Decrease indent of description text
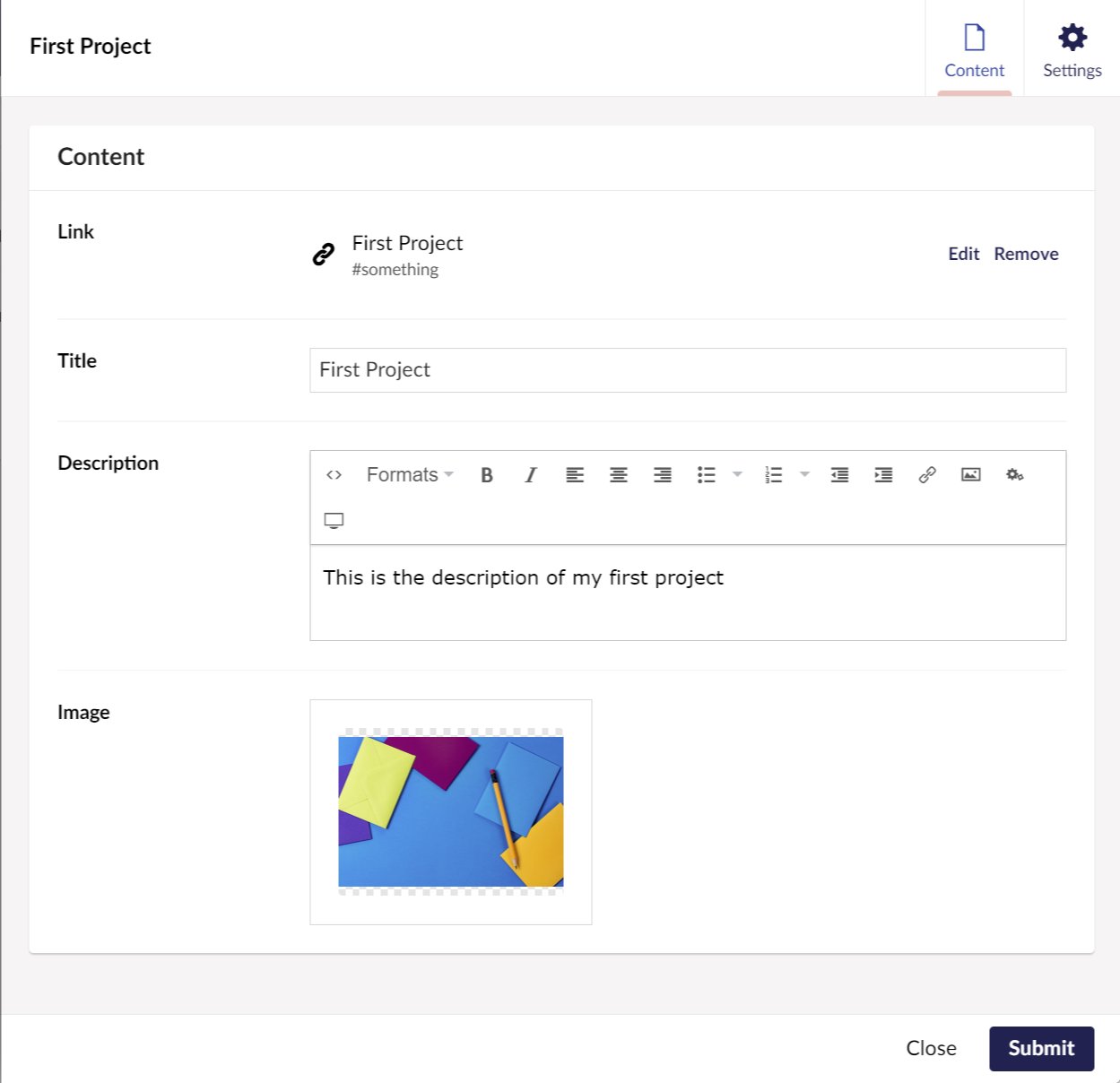This screenshot has height=1083, width=1120. [839, 475]
